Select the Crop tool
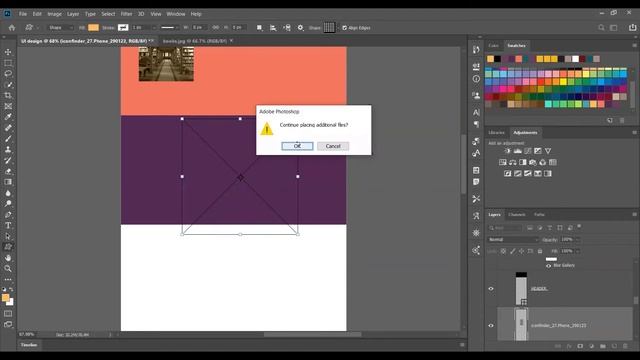Image resolution: width=640 pixels, height=360 pixels. coord(8,96)
